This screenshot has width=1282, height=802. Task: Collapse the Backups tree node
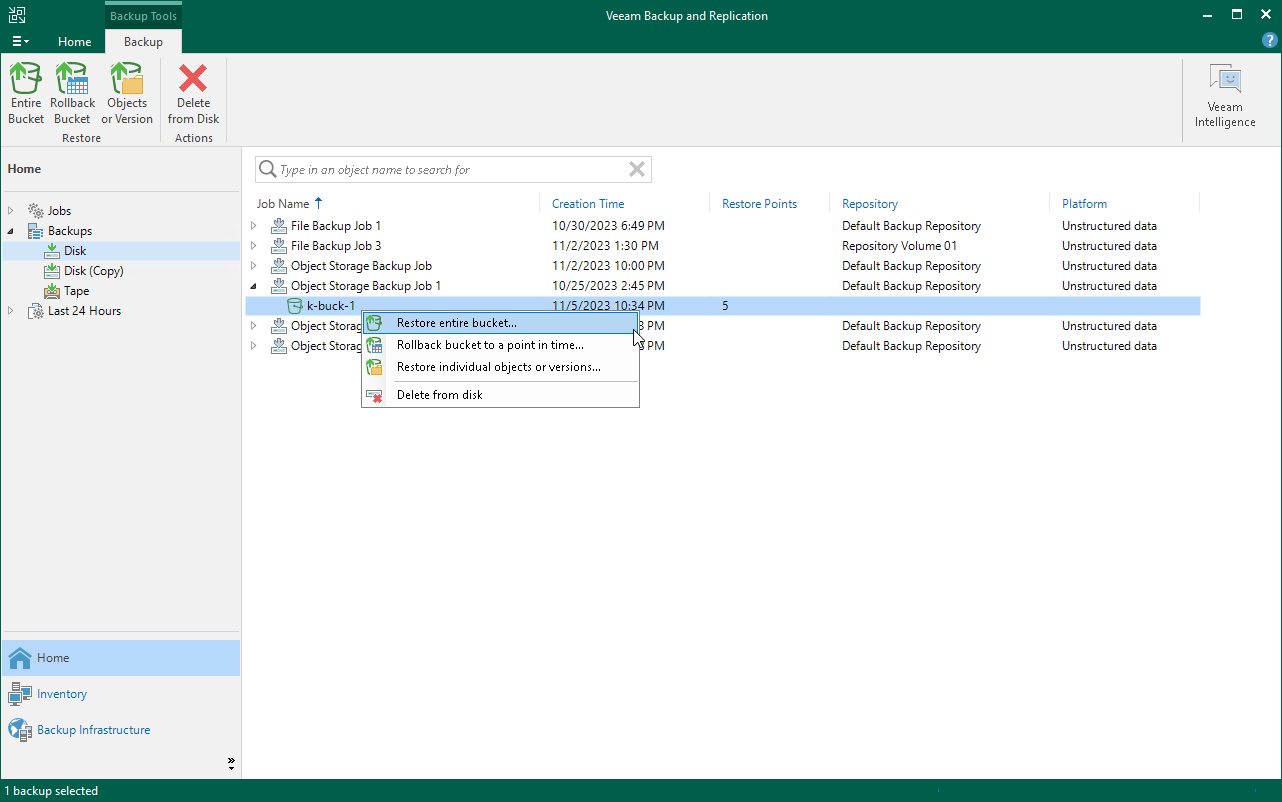coord(9,230)
